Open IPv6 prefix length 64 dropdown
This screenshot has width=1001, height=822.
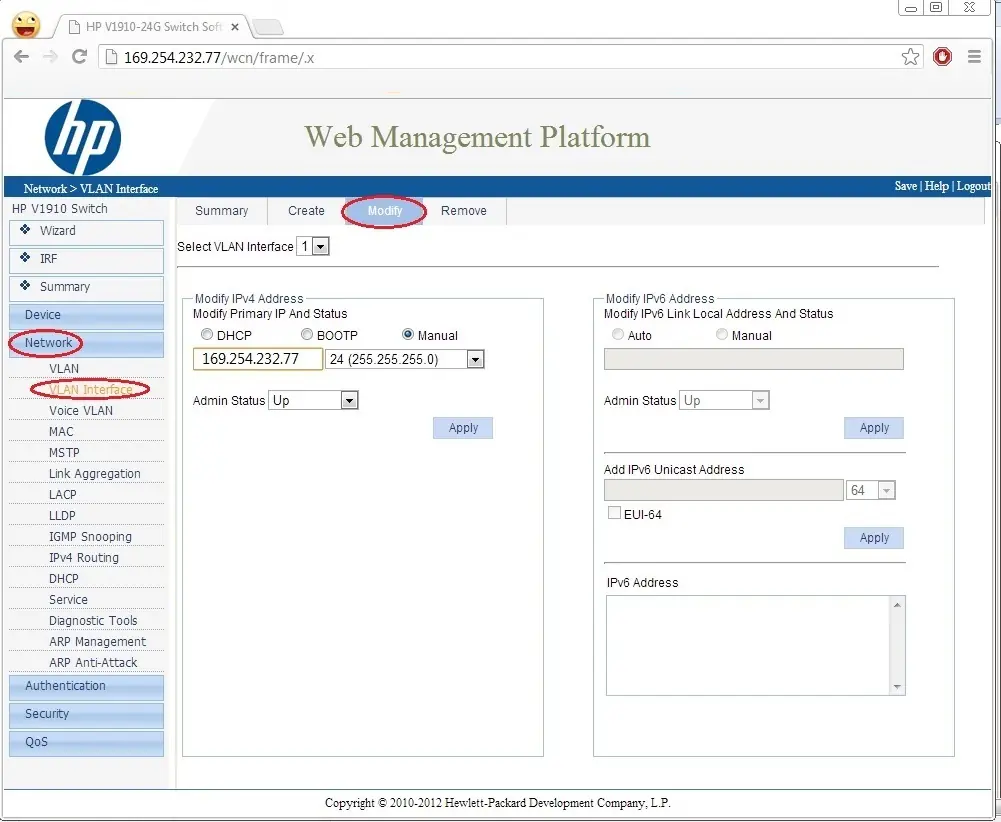(x=871, y=490)
